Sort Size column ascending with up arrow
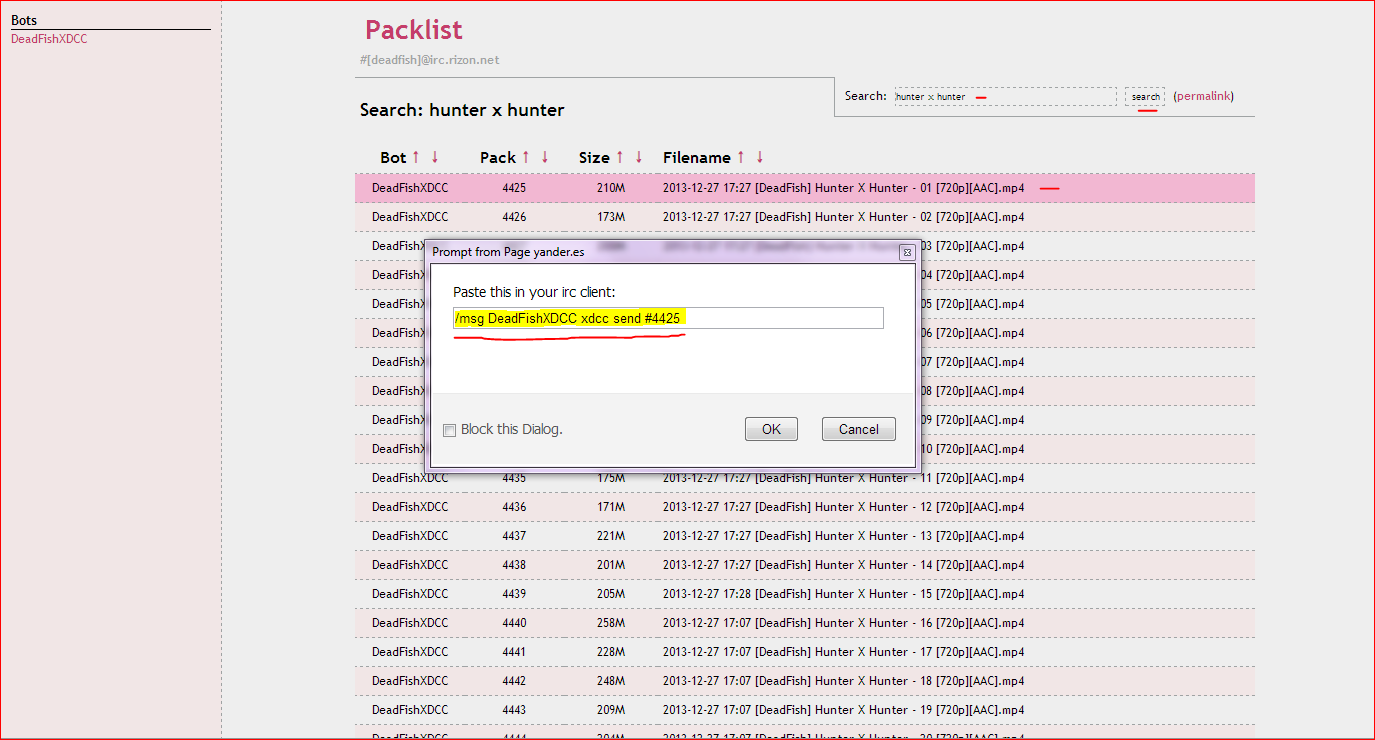This screenshot has width=1375, height=740. (x=620, y=157)
